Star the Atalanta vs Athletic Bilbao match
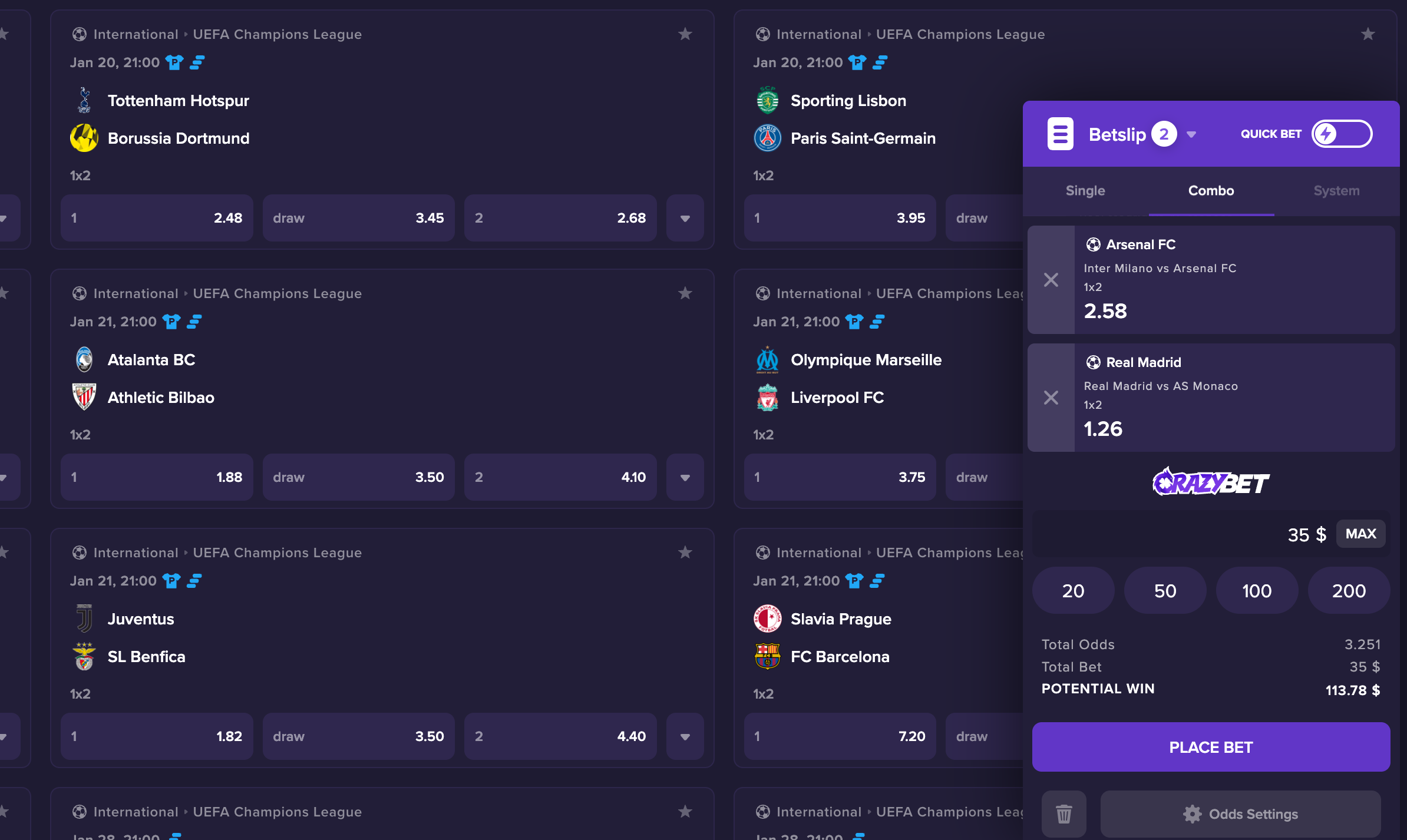Screen dimensions: 1407x840 click(685, 293)
